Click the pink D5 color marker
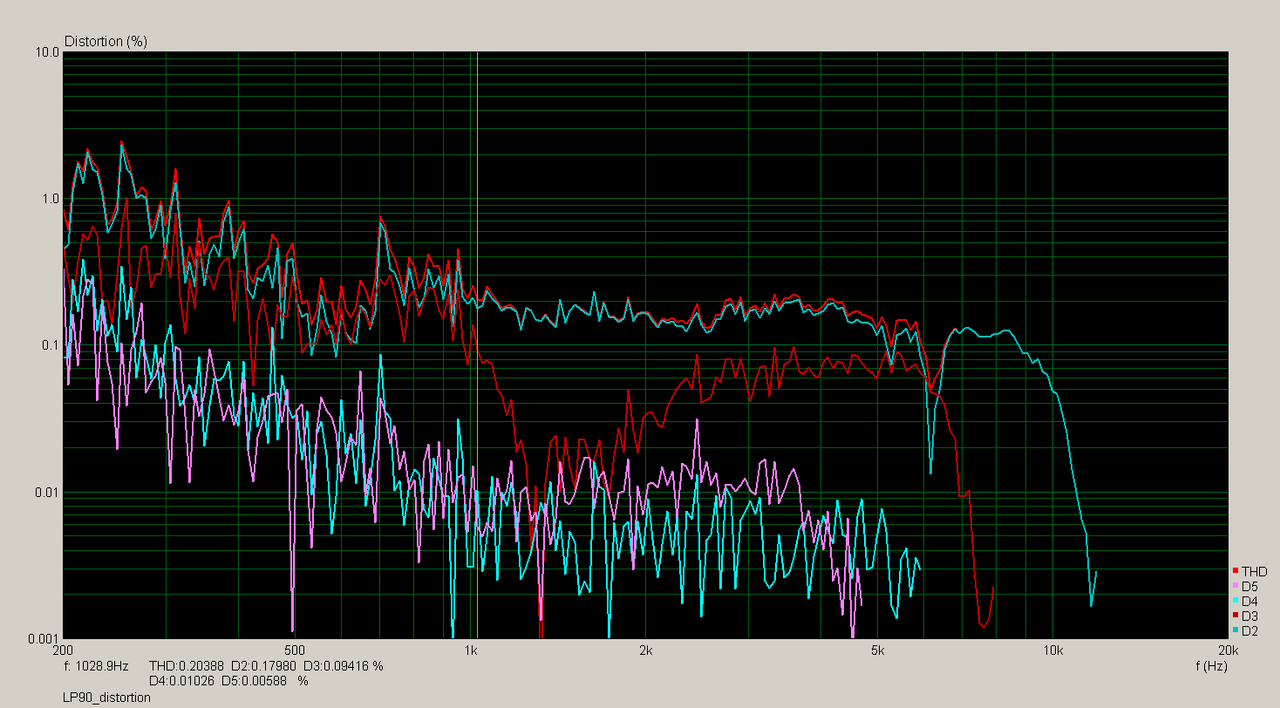 1237,586
